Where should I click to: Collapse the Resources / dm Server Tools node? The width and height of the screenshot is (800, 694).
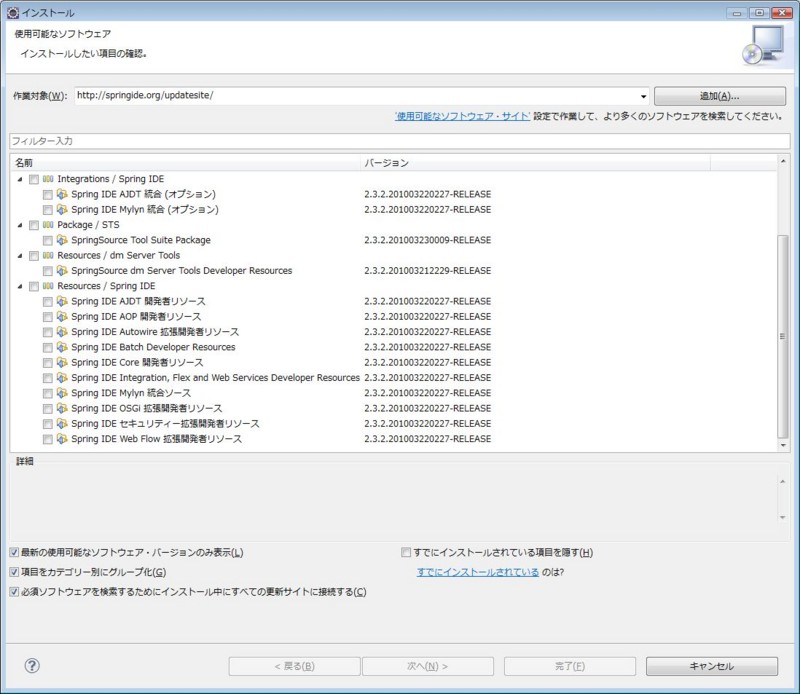tap(20, 256)
